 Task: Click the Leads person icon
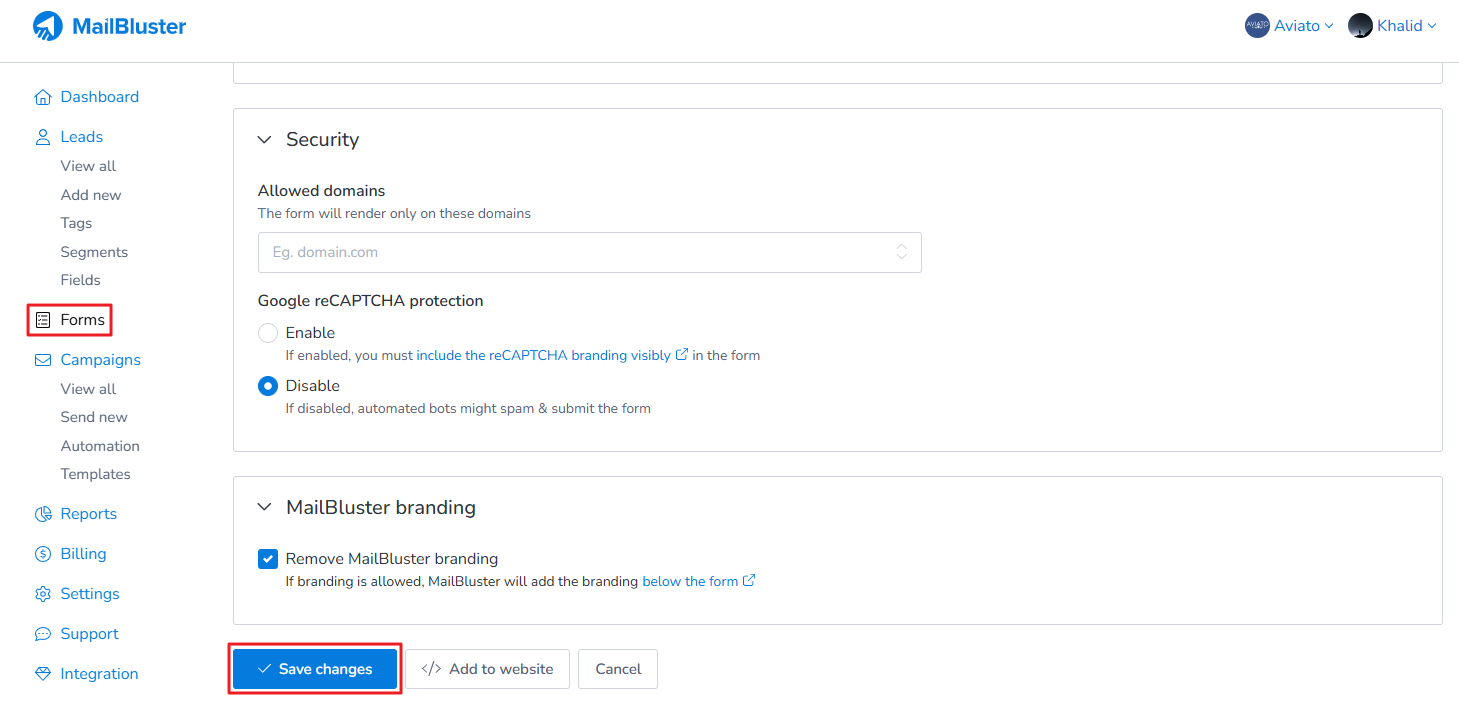43,137
